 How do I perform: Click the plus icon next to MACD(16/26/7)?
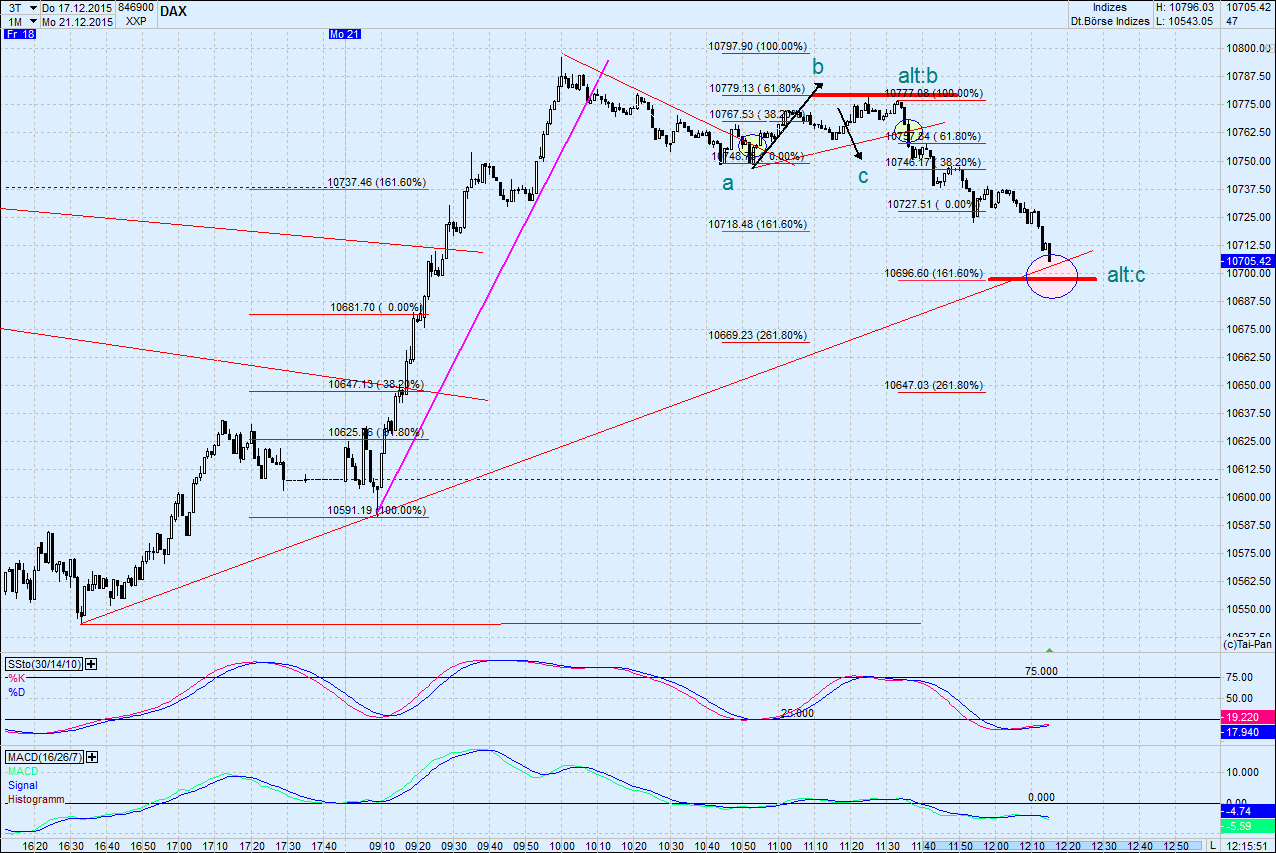coord(90,757)
